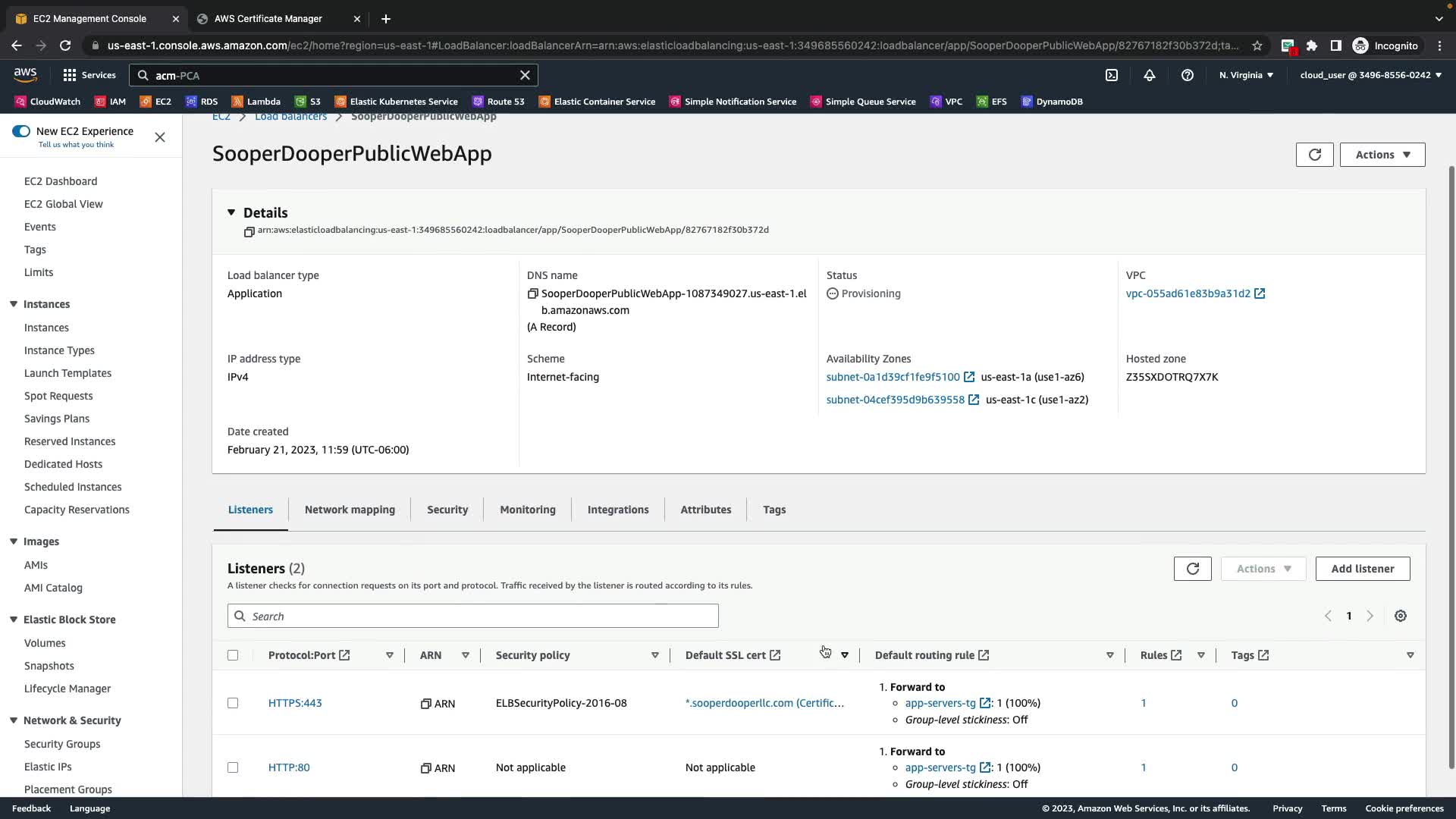
Task: Open the CloudShell terminal icon
Action: [x=1112, y=75]
